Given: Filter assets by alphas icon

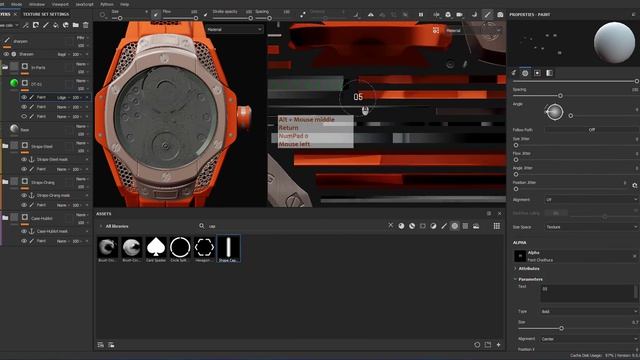Looking at the screenshot, I should pos(455,226).
